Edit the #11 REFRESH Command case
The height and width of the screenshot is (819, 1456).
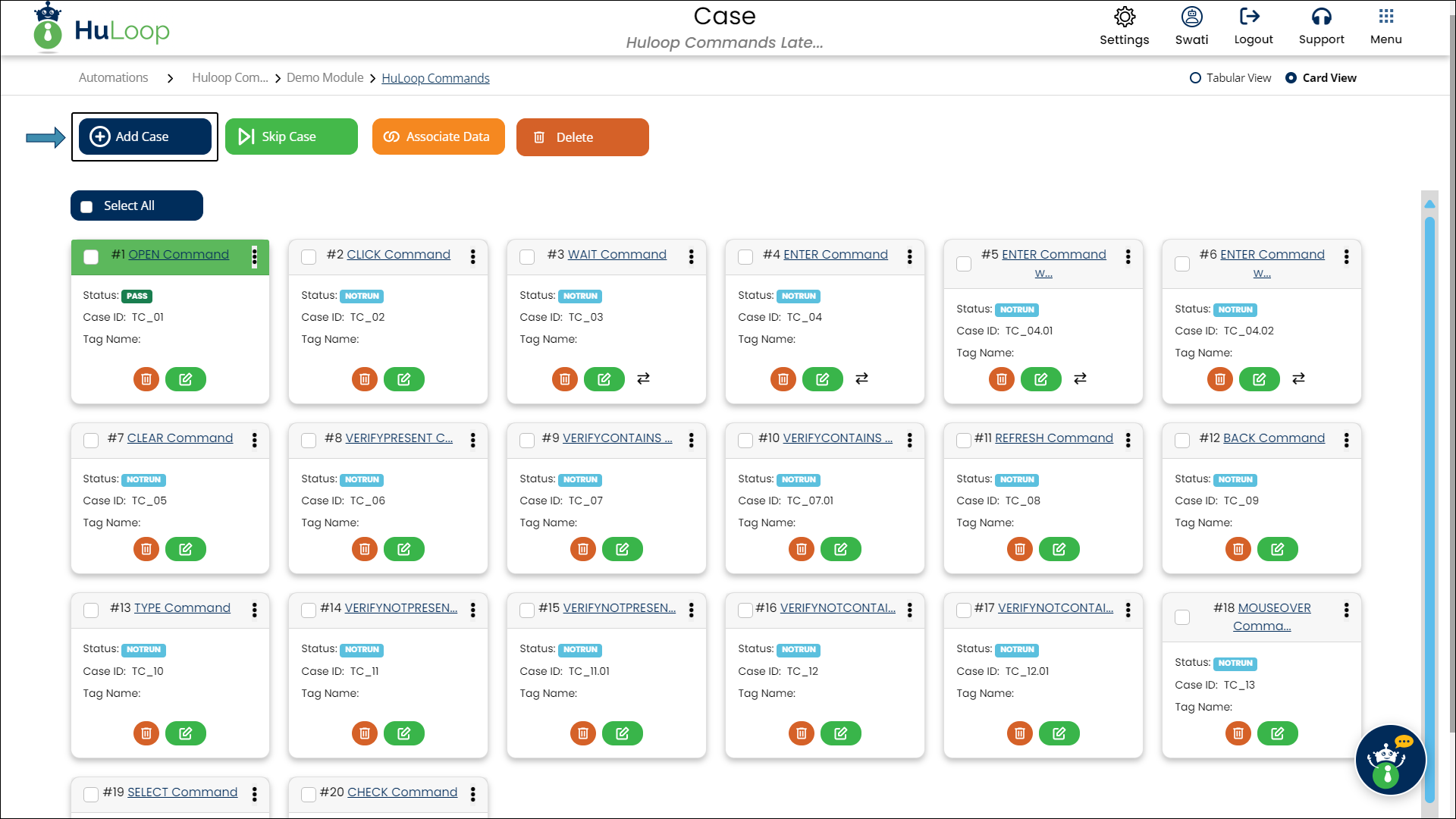[1059, 549]
